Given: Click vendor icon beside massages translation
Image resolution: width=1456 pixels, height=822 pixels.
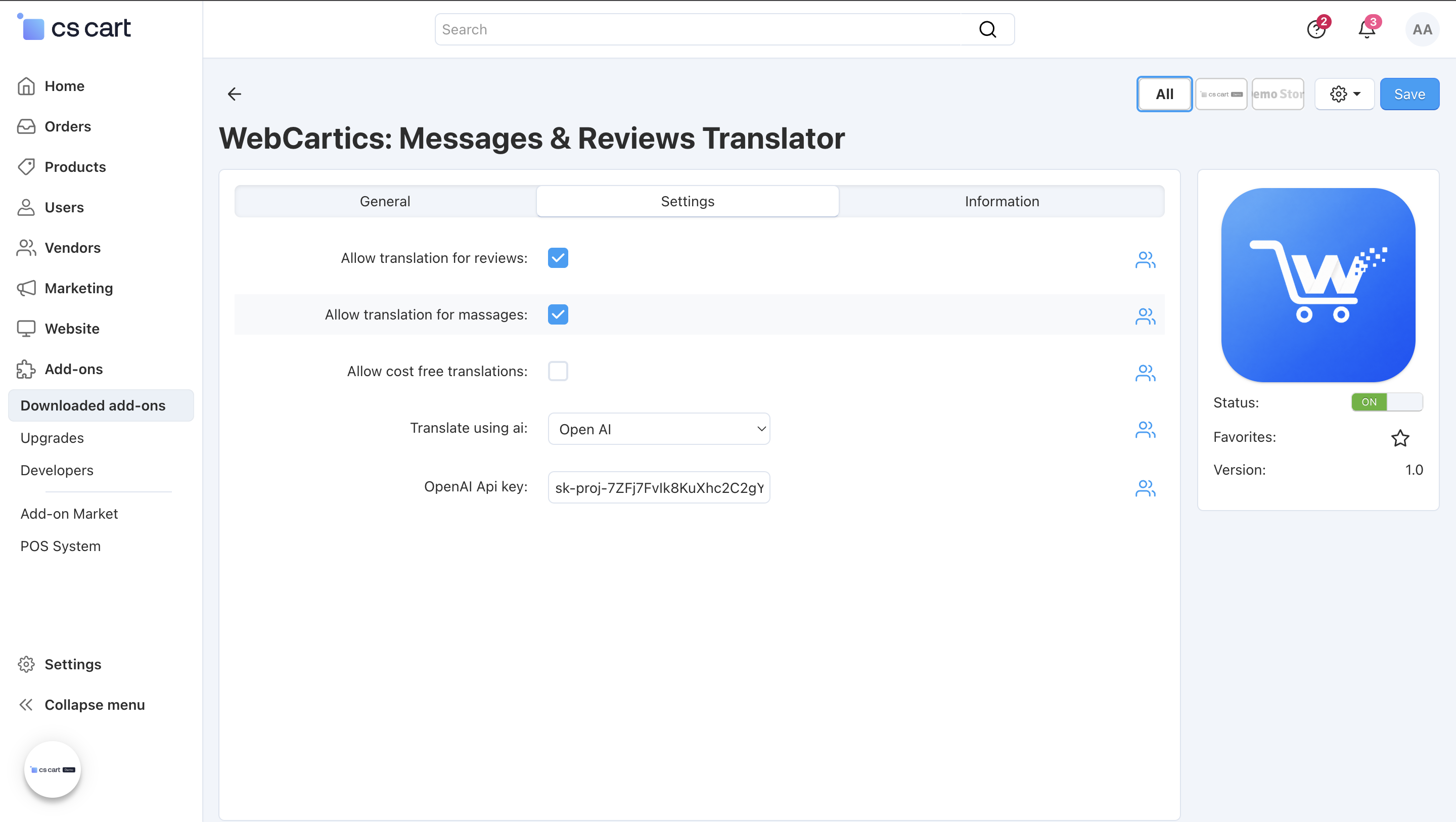Looking at the screenshot, I should coord(1145,316).
